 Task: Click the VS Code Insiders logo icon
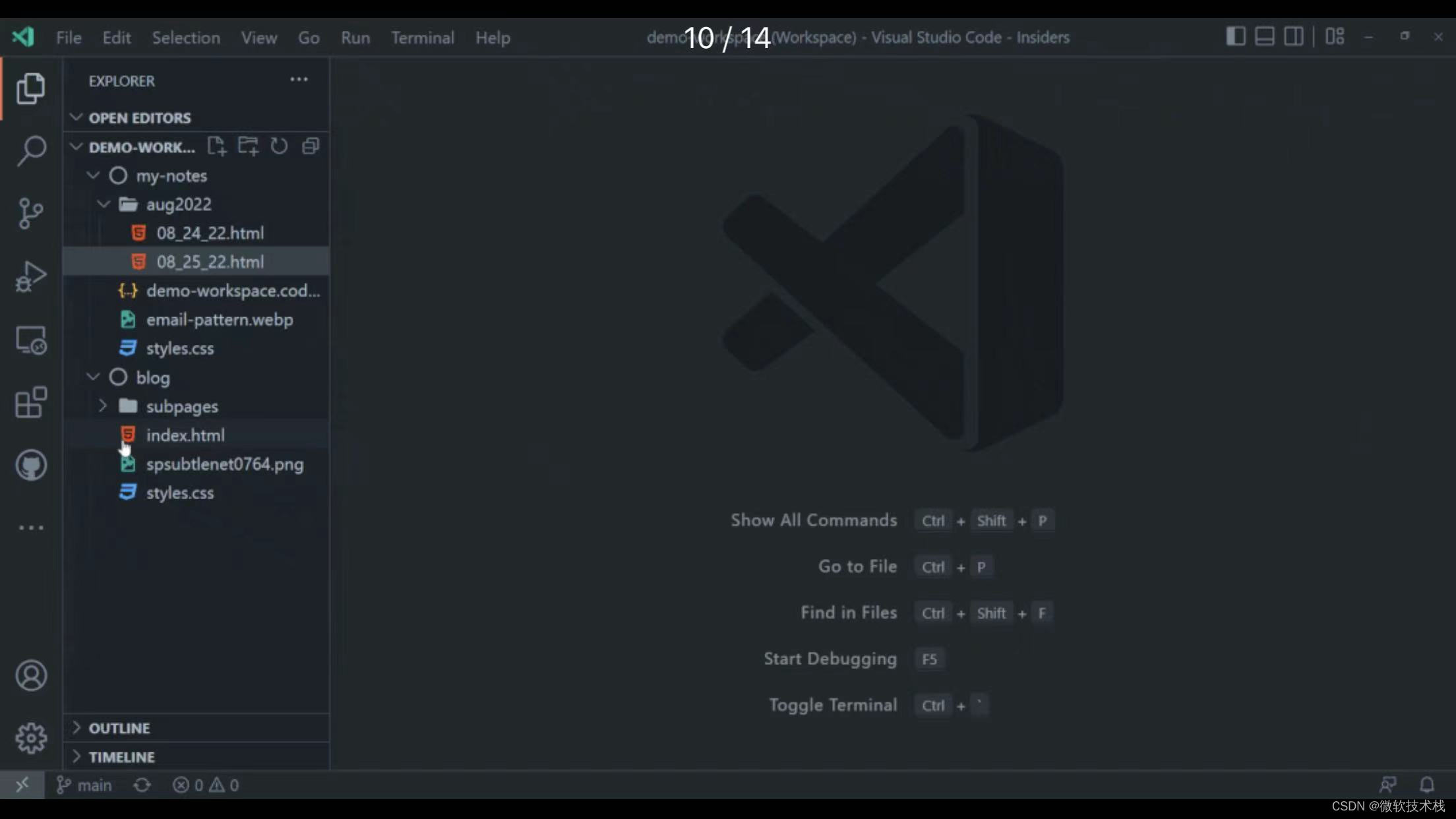click(x=23, y=37)
